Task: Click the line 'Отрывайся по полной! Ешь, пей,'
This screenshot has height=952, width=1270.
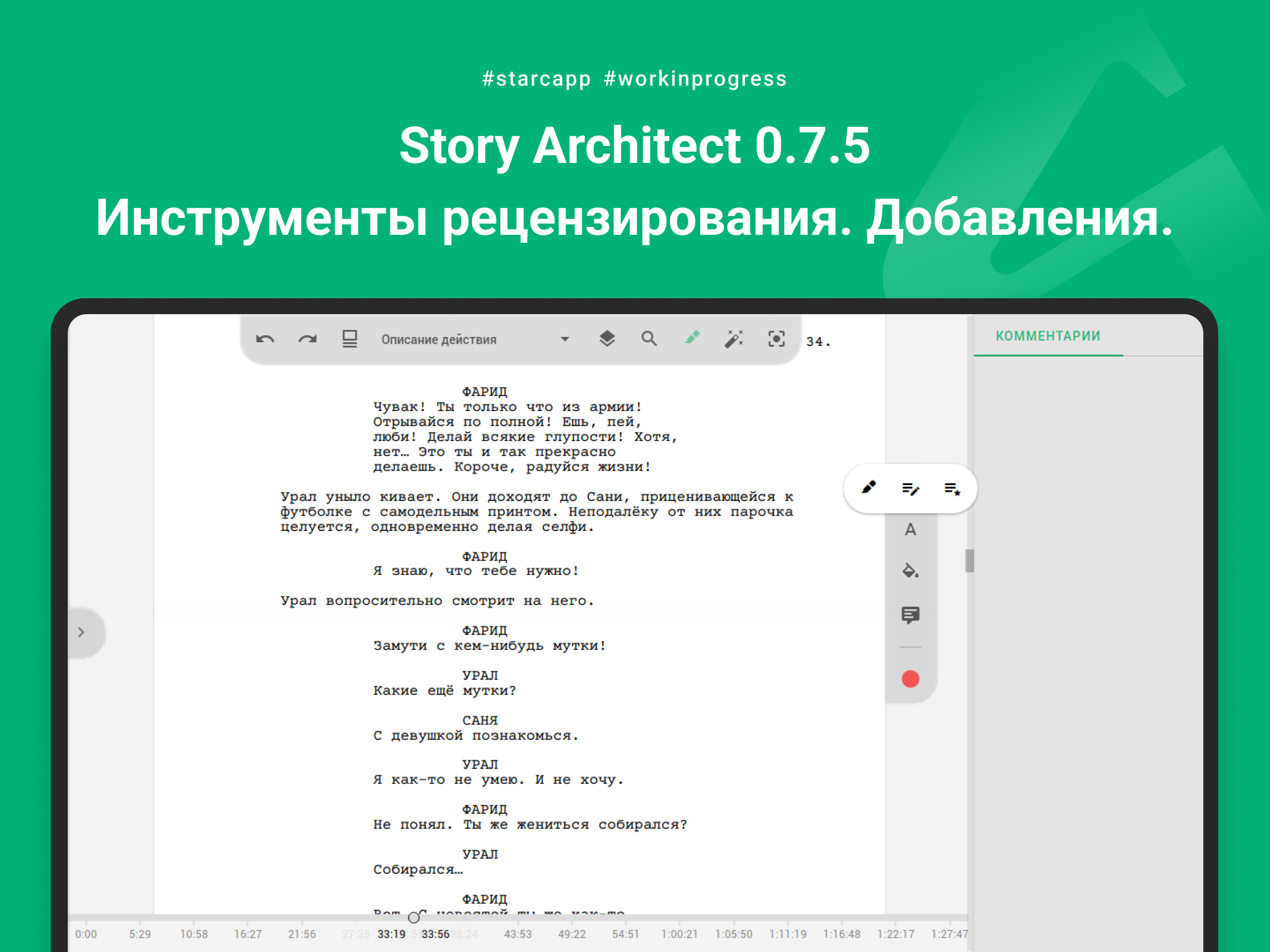Action: tap(507, 422)
